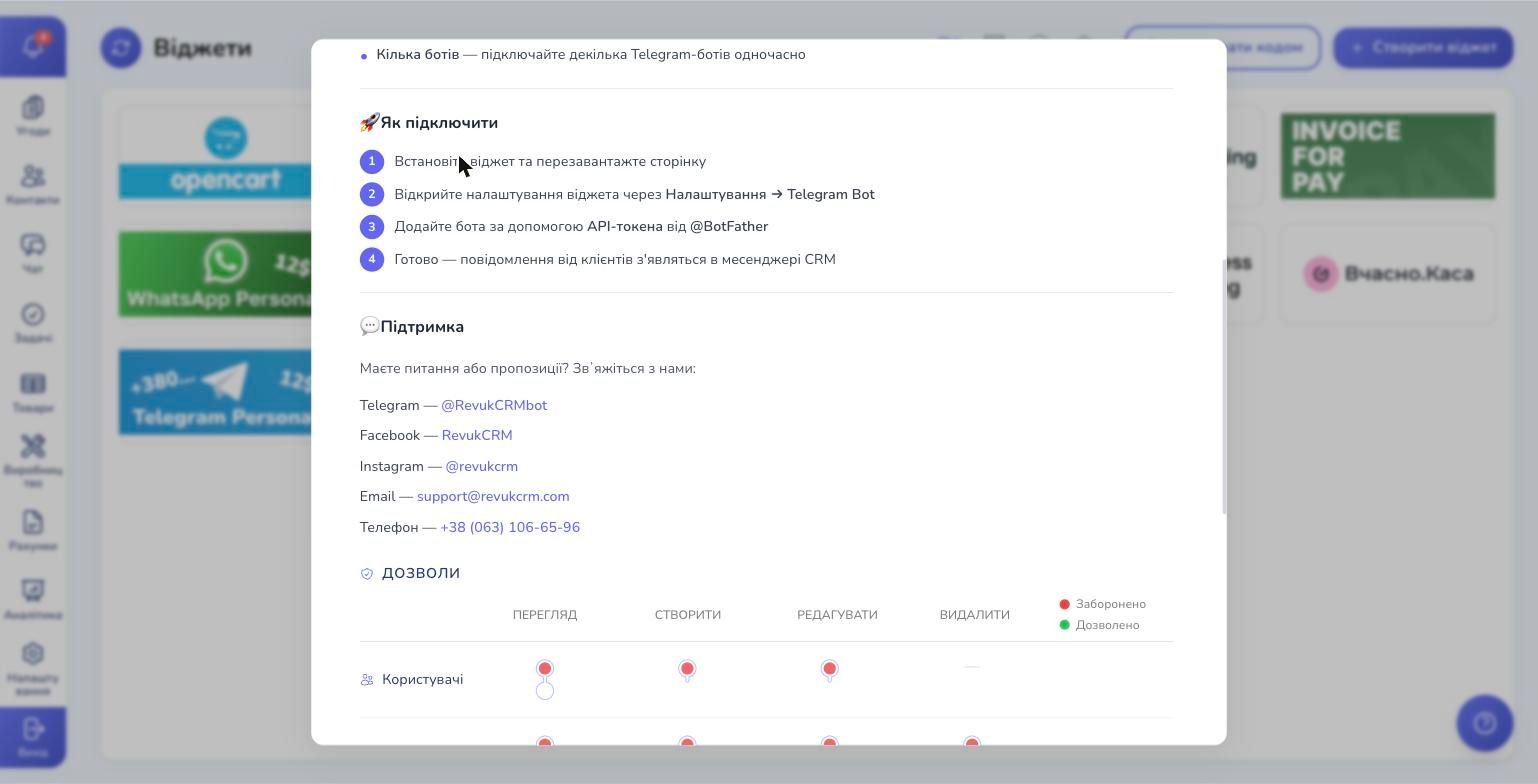Screen dimensions: 1538x784
Task: Select the Telegram Personal widget card
Action: 216,392
